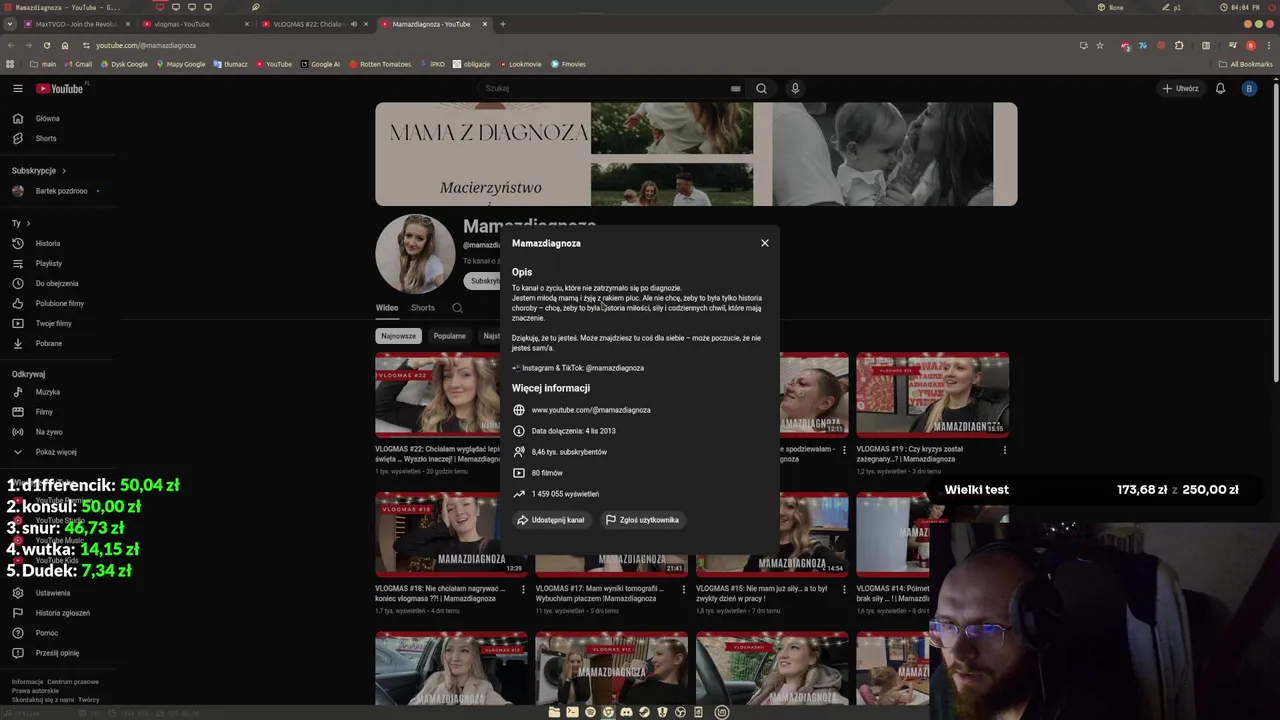Expand Pokaż więcej in sidebar

coord(57,452)
